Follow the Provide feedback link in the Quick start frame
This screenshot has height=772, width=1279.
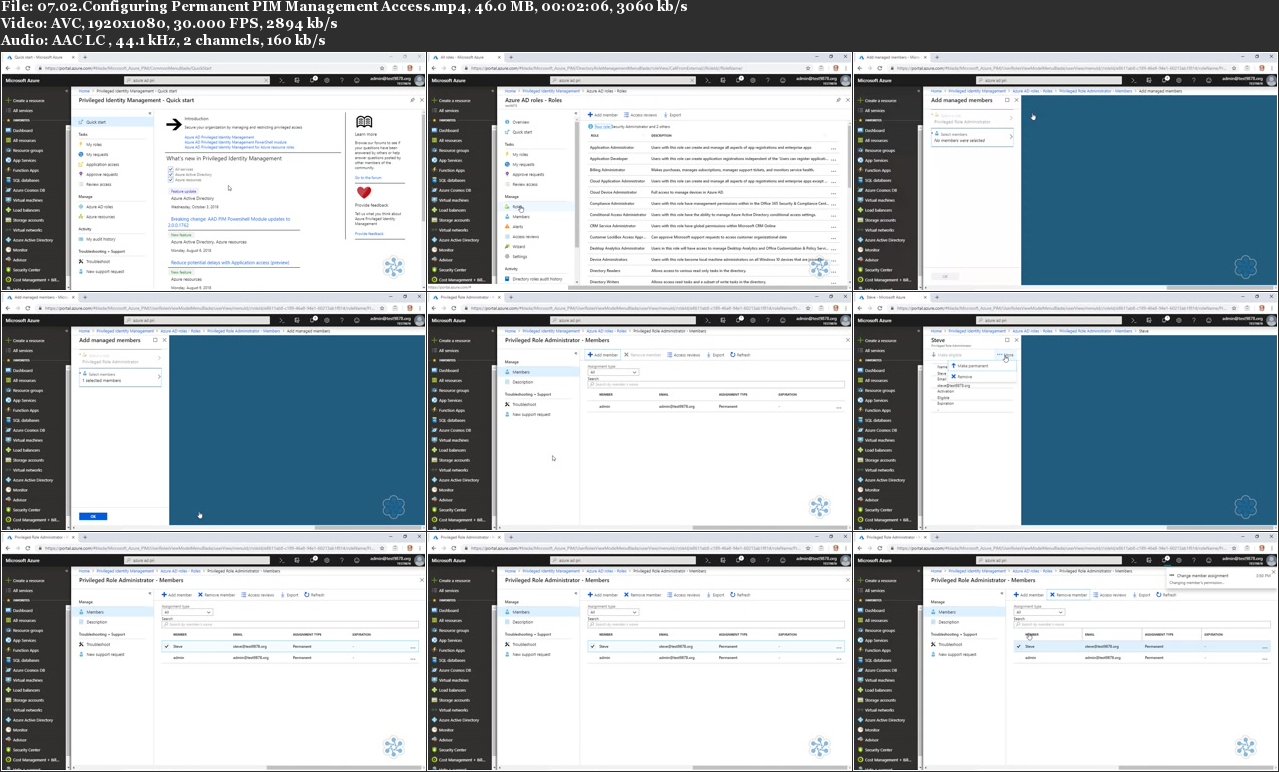[x=369, y=233]
